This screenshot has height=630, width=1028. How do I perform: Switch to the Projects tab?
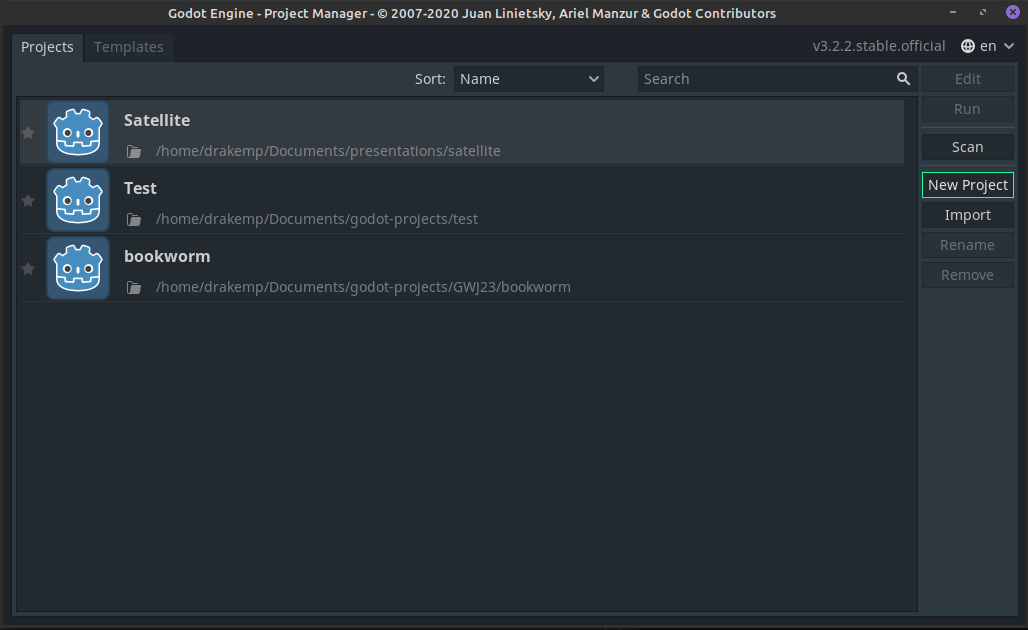[47, 47]
